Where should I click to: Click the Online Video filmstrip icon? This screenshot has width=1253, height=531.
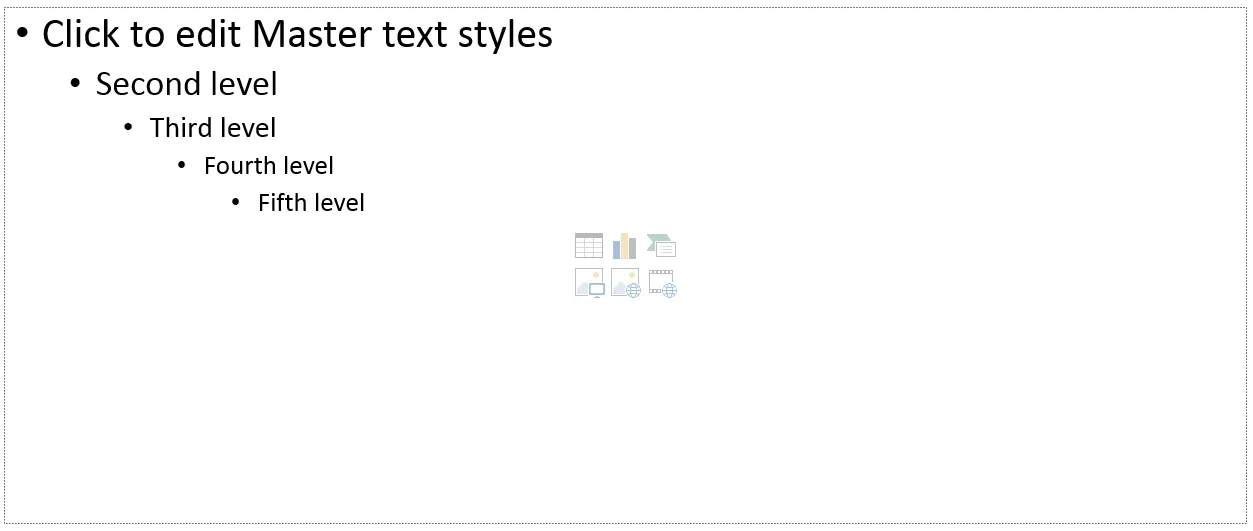[x=662, y=283]
